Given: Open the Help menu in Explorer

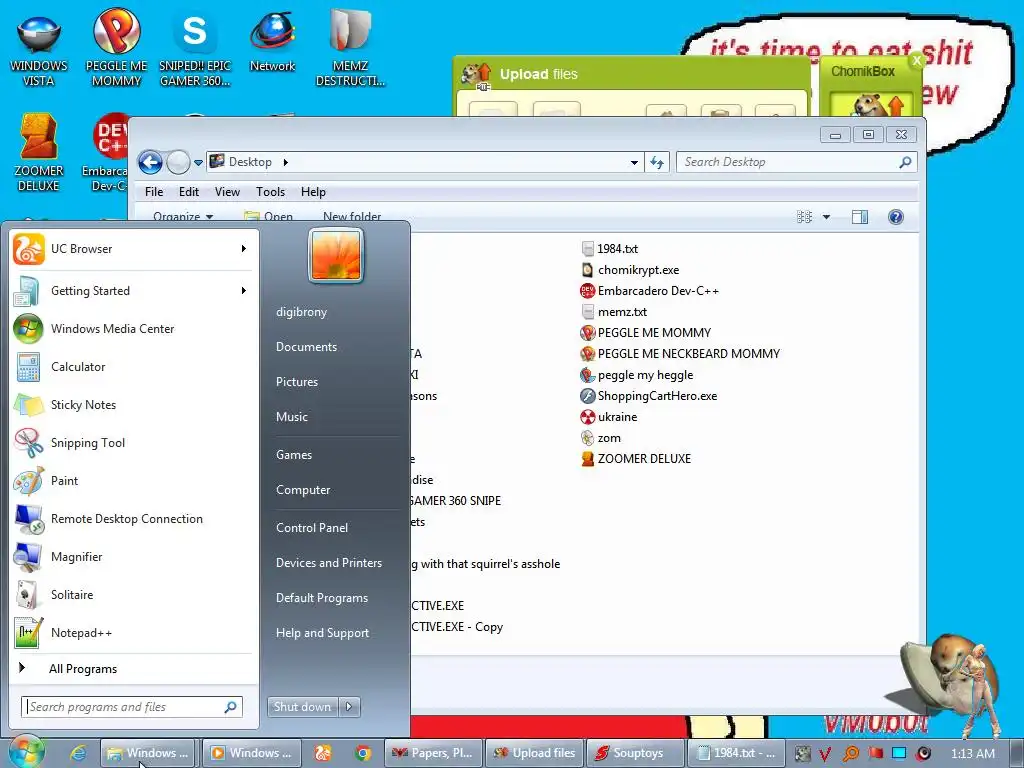Looking at the screenshot, I should click(x=313, y=192).
